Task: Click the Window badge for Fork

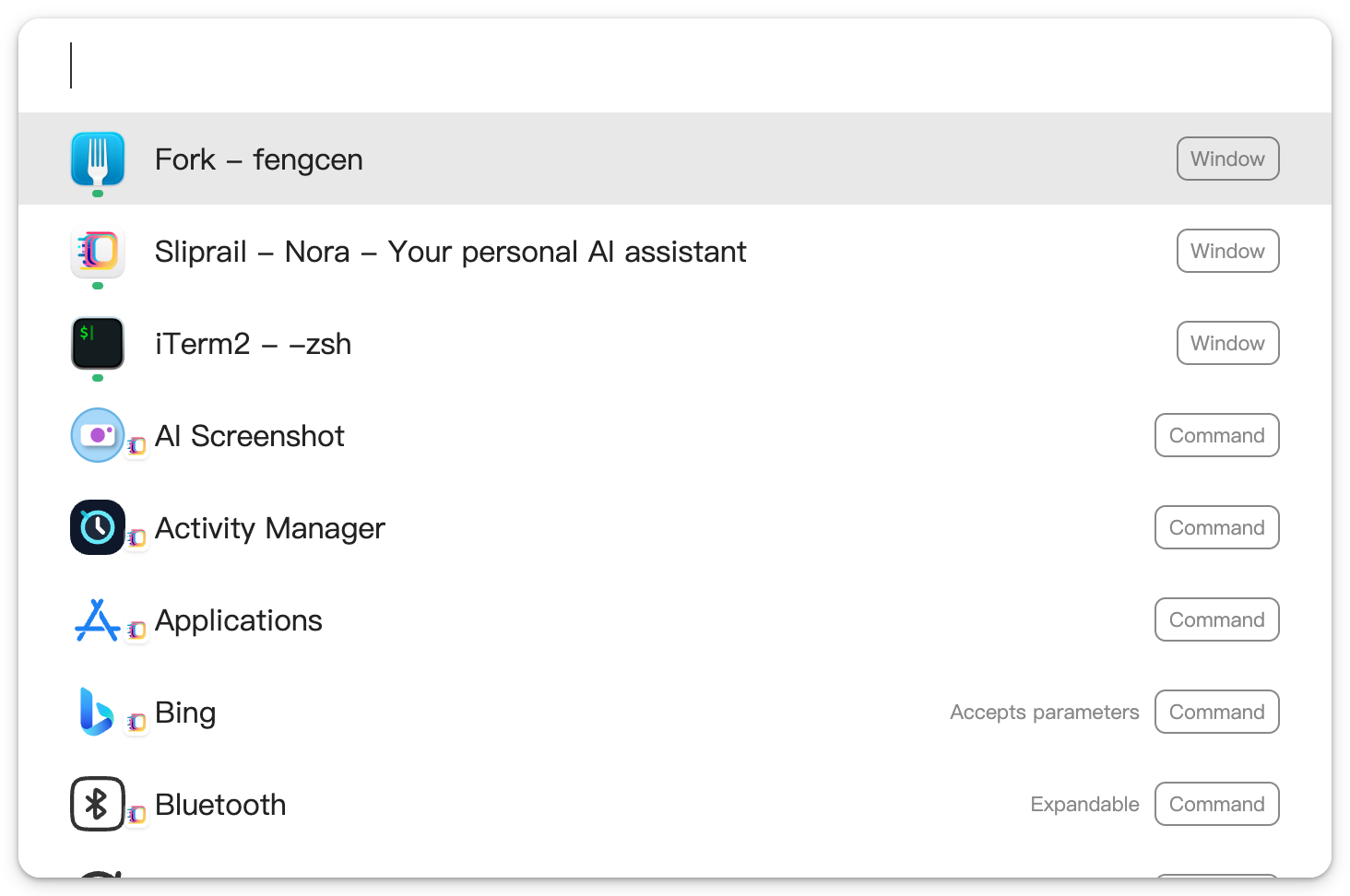Action: (1227, 159)
